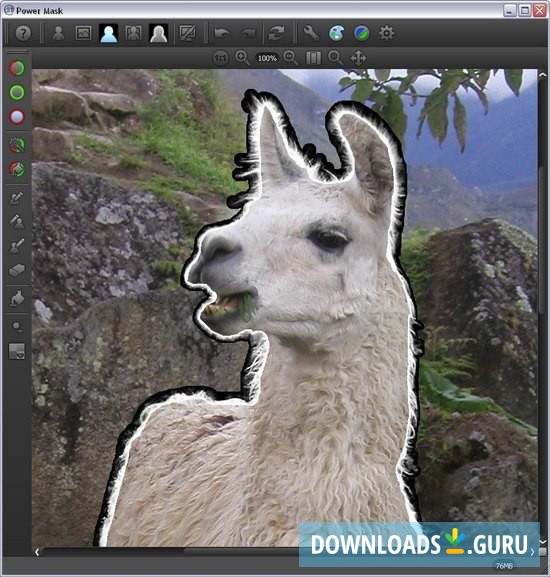550x577 pixels.
Task: Toggle the split view panel icon
Action: tap(313, 58)
